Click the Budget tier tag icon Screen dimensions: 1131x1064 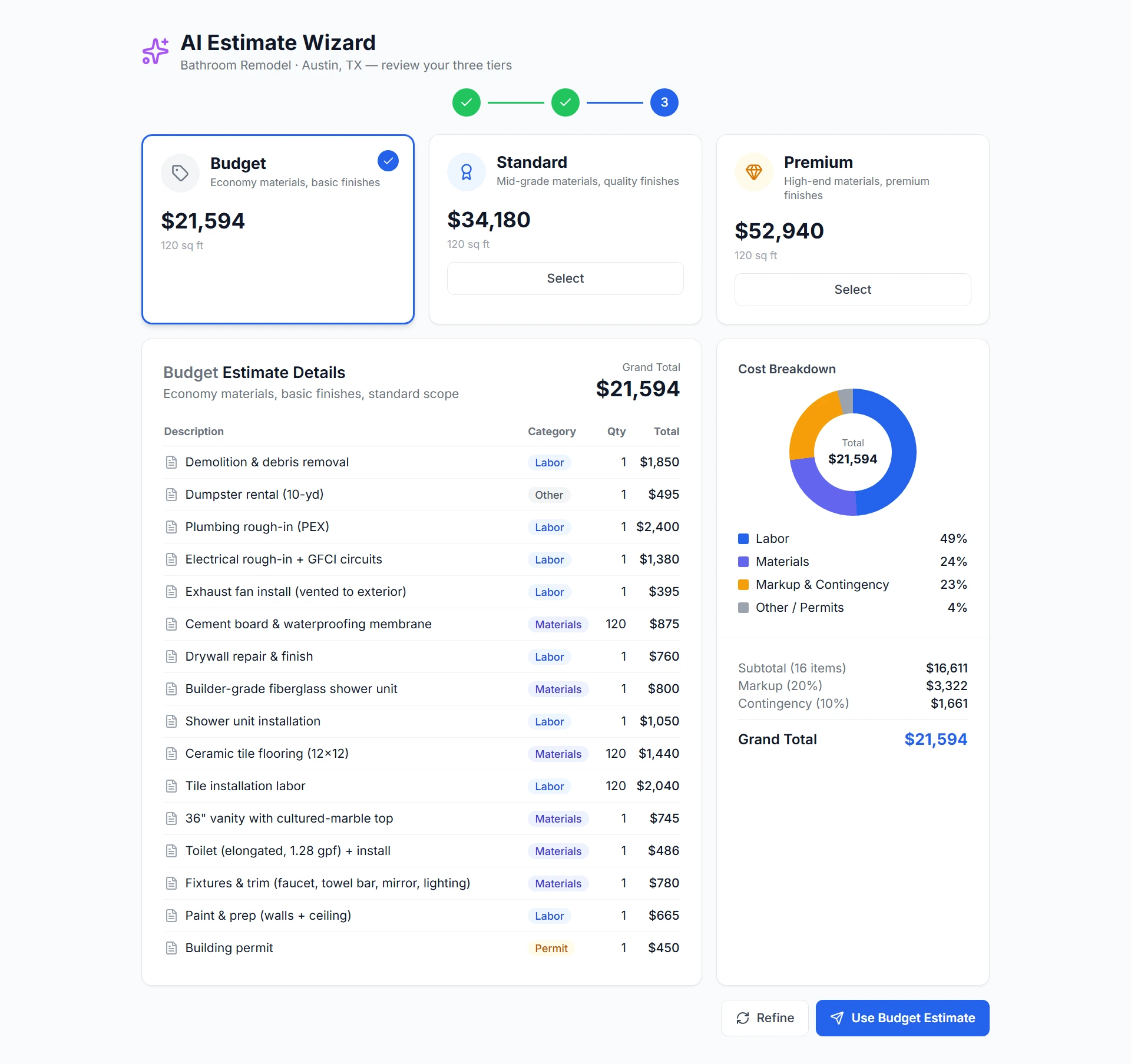click(x=180, y=173)
